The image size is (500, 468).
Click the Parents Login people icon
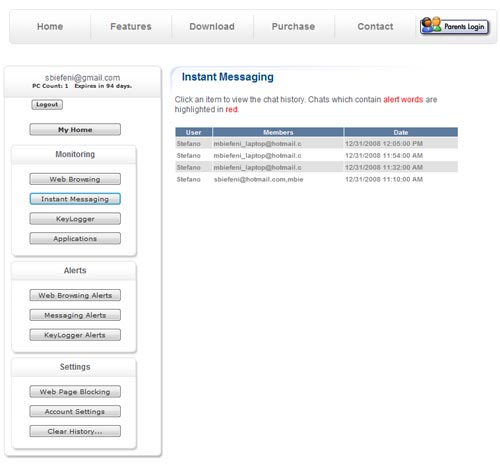point(431,25)
